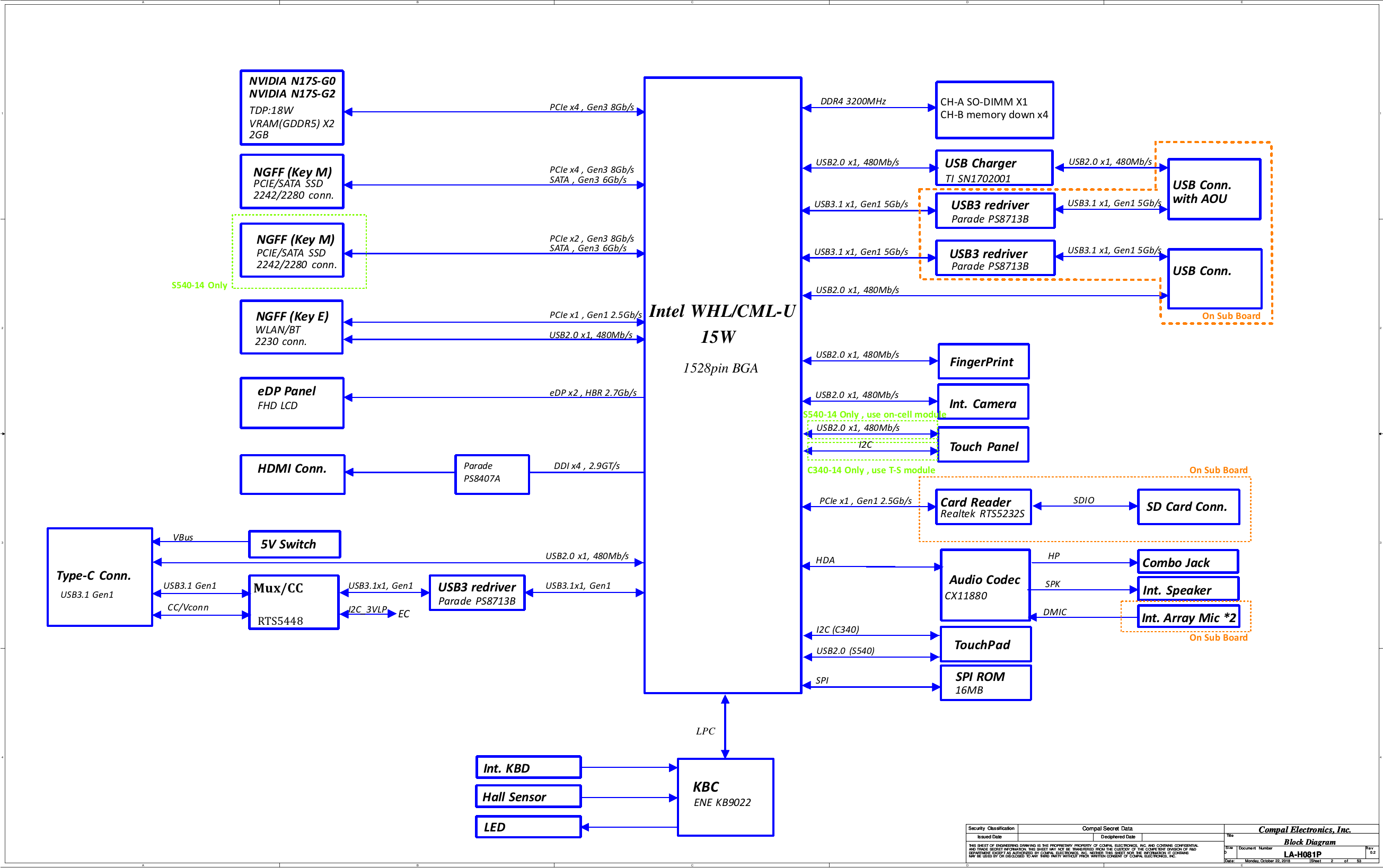Select the Mux/CC RTS5448 block
This screenshot has height=868, width=1383.
(293, 602)
